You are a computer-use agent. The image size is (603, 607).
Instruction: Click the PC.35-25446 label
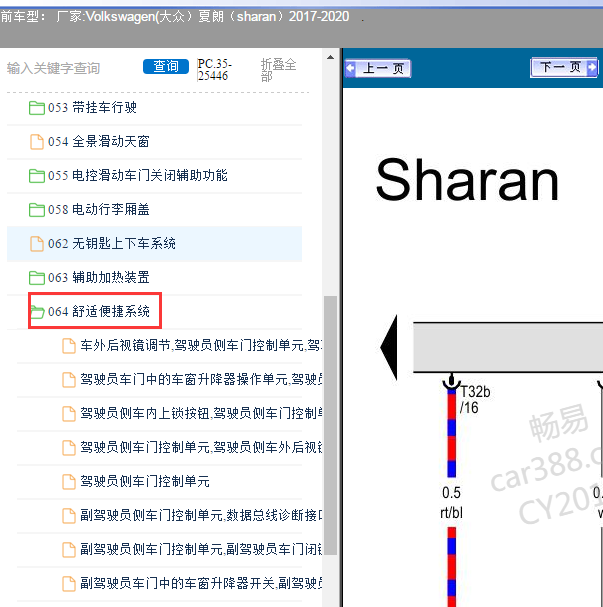tap(214, 69)
